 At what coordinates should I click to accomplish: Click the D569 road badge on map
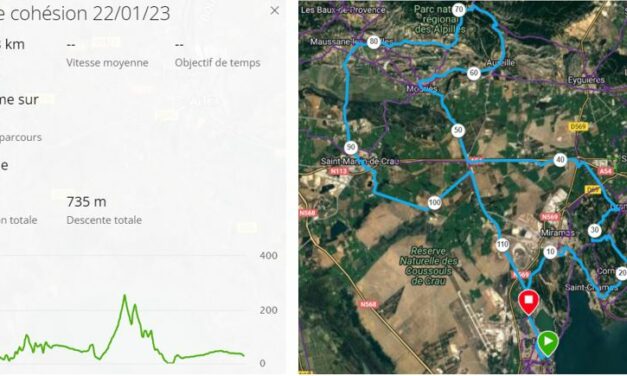[578, 127]
